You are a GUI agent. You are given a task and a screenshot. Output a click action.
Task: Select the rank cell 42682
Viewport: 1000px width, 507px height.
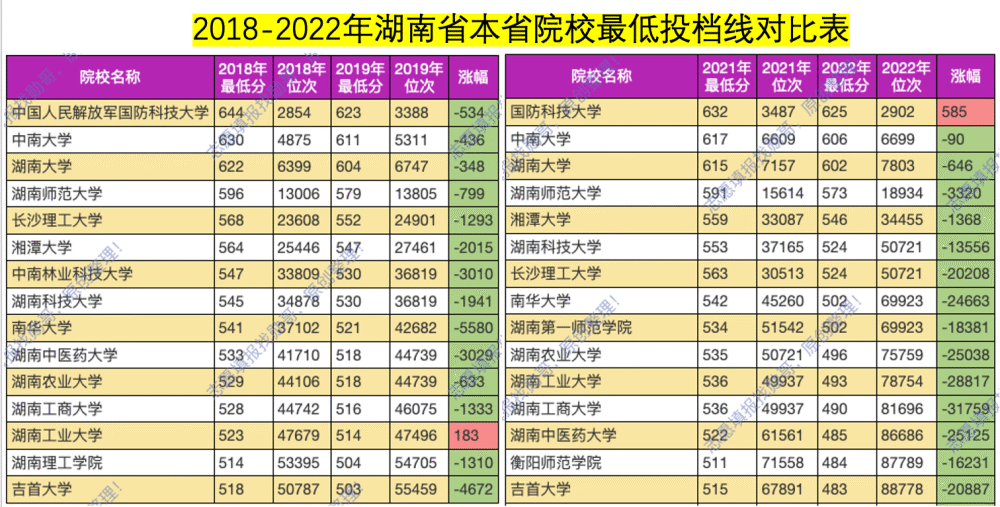(419, 328)
